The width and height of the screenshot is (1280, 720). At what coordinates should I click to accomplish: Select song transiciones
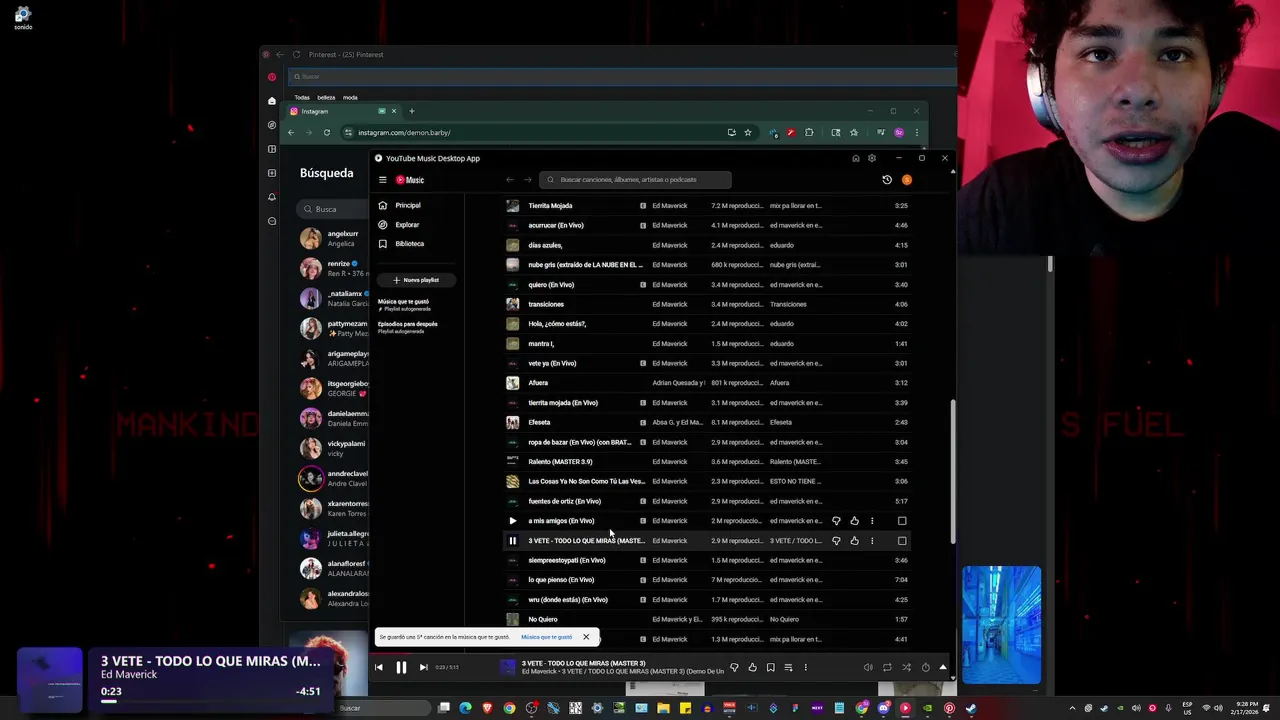pyautogui.click(x=546, y=304)
